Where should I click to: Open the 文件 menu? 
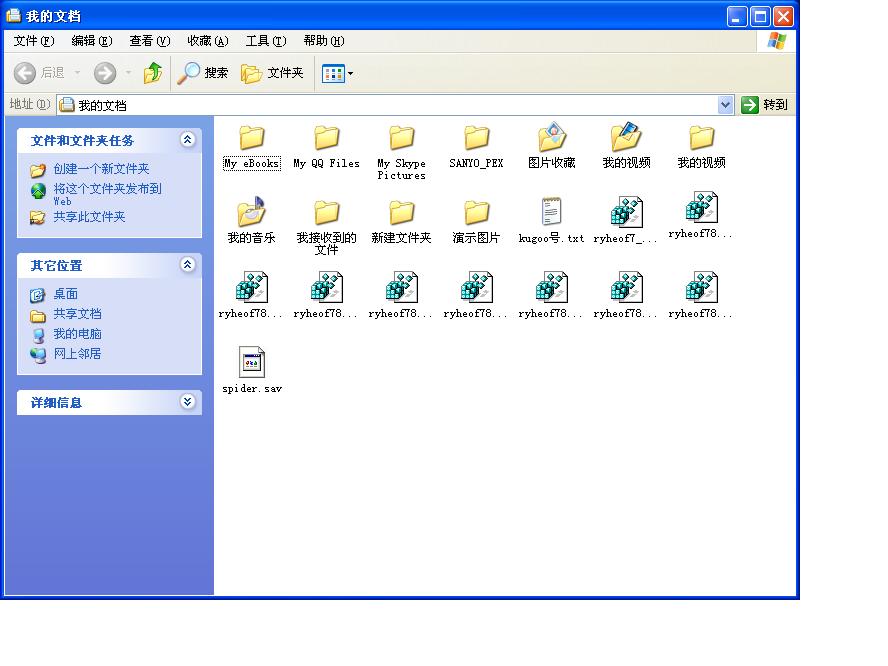coord(33,41)
